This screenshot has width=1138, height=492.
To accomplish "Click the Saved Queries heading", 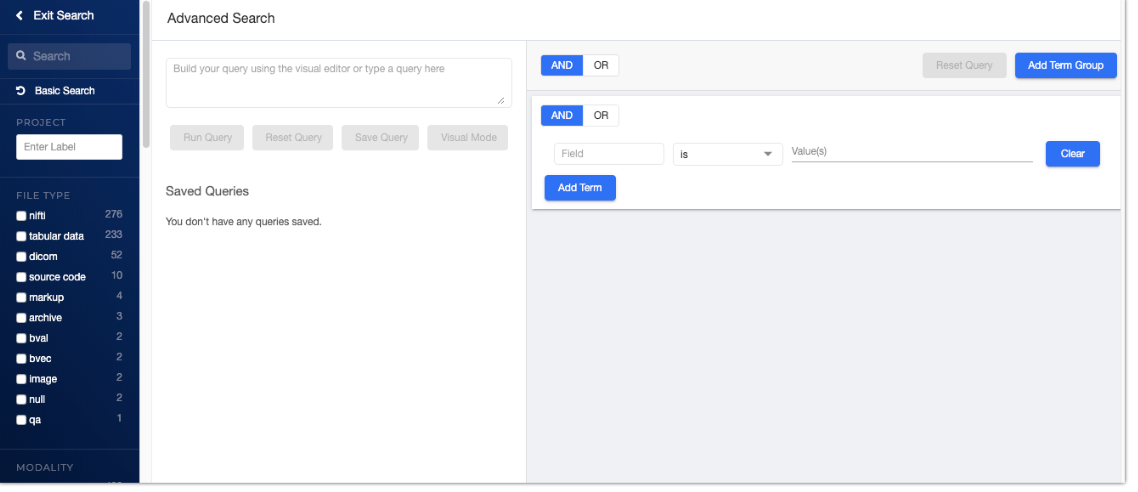I will click(207, 192).
